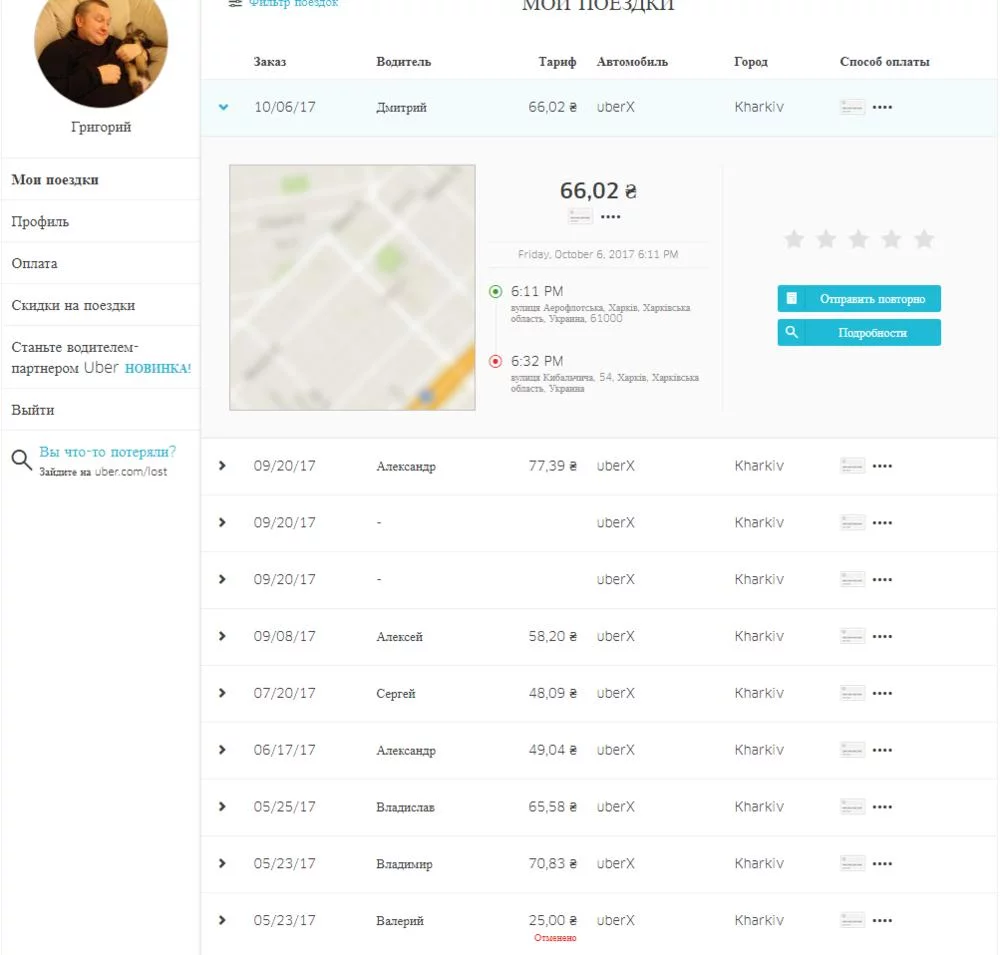Expand the 05/25/17 Владислав trip

(222, 806)
